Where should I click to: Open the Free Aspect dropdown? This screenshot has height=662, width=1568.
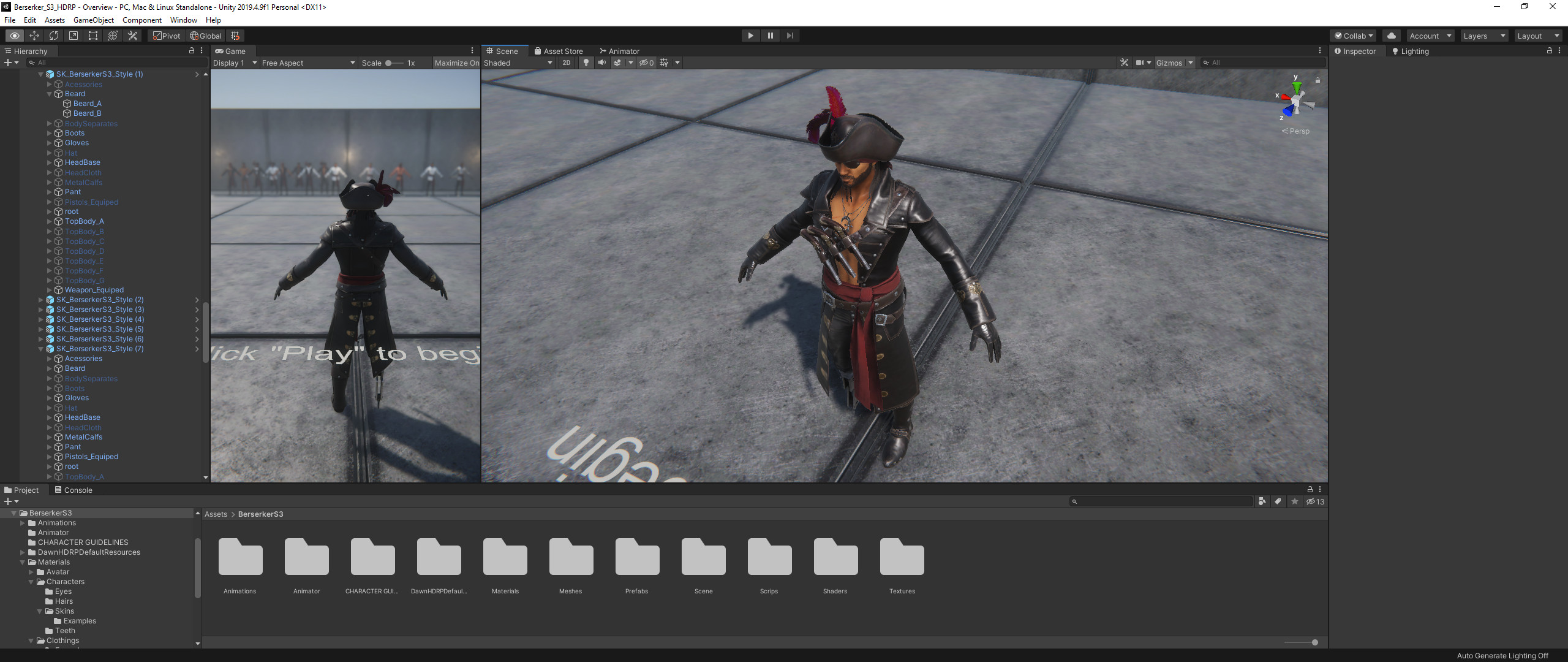click(309, 63)
